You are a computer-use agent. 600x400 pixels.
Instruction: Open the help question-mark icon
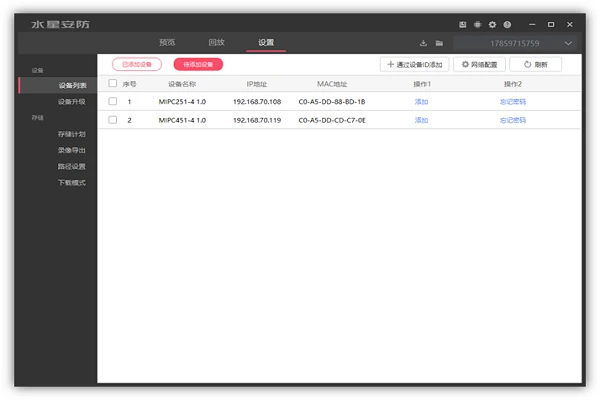pyautogui.click(x=507, y=24)
